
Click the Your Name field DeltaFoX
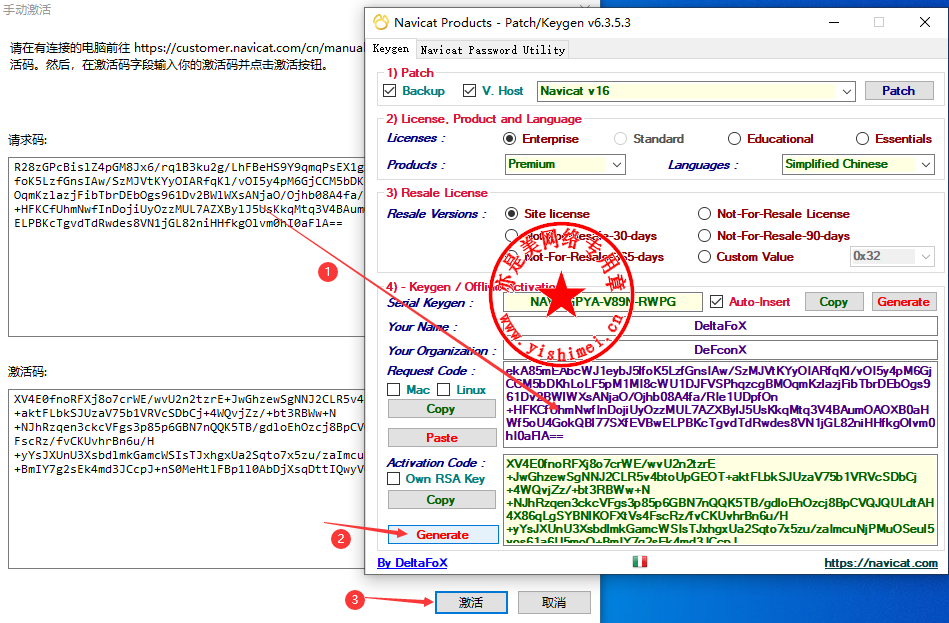click(x=720, y=326)
